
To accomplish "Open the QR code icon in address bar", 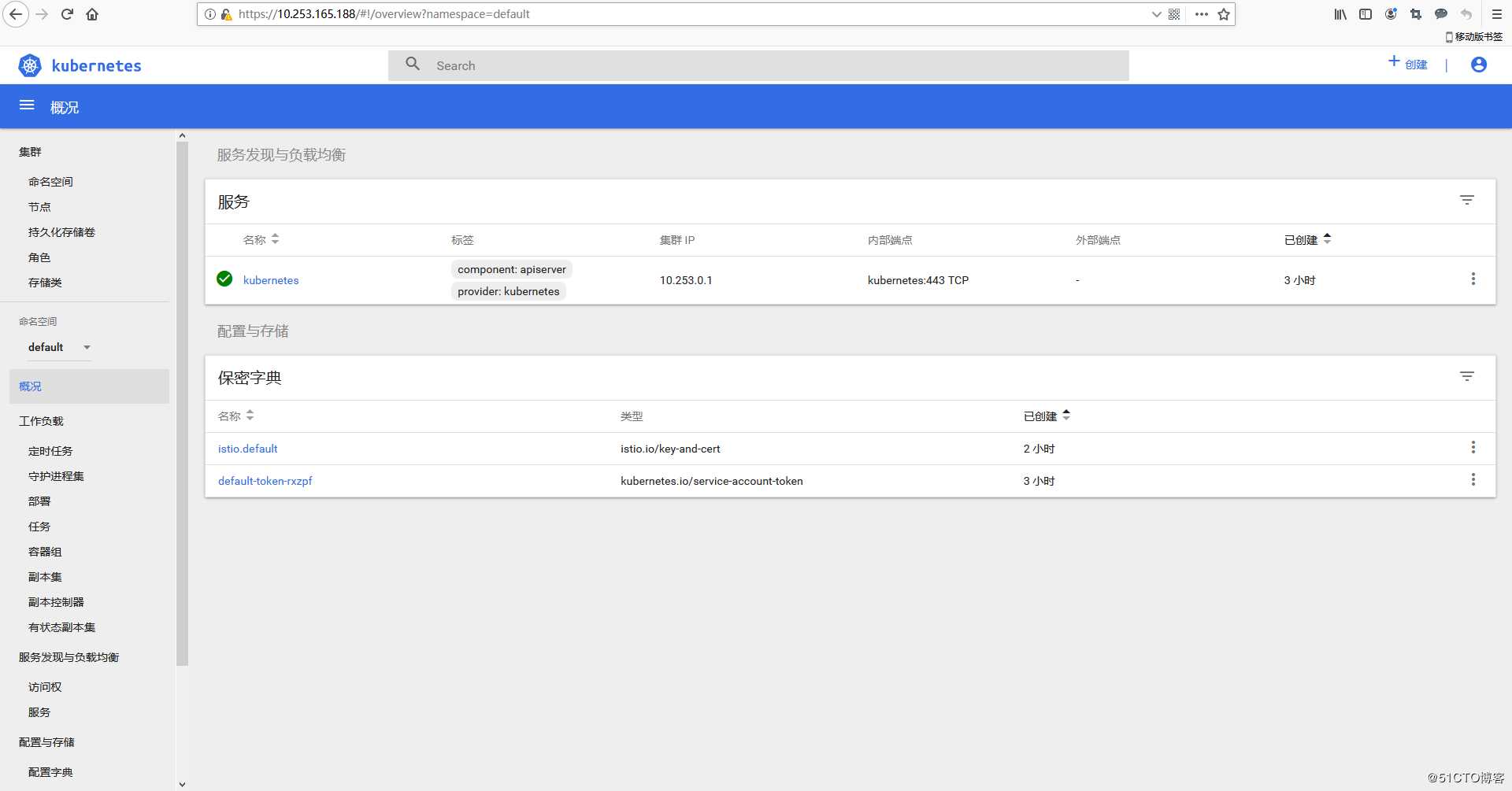I will [1174, 14].
